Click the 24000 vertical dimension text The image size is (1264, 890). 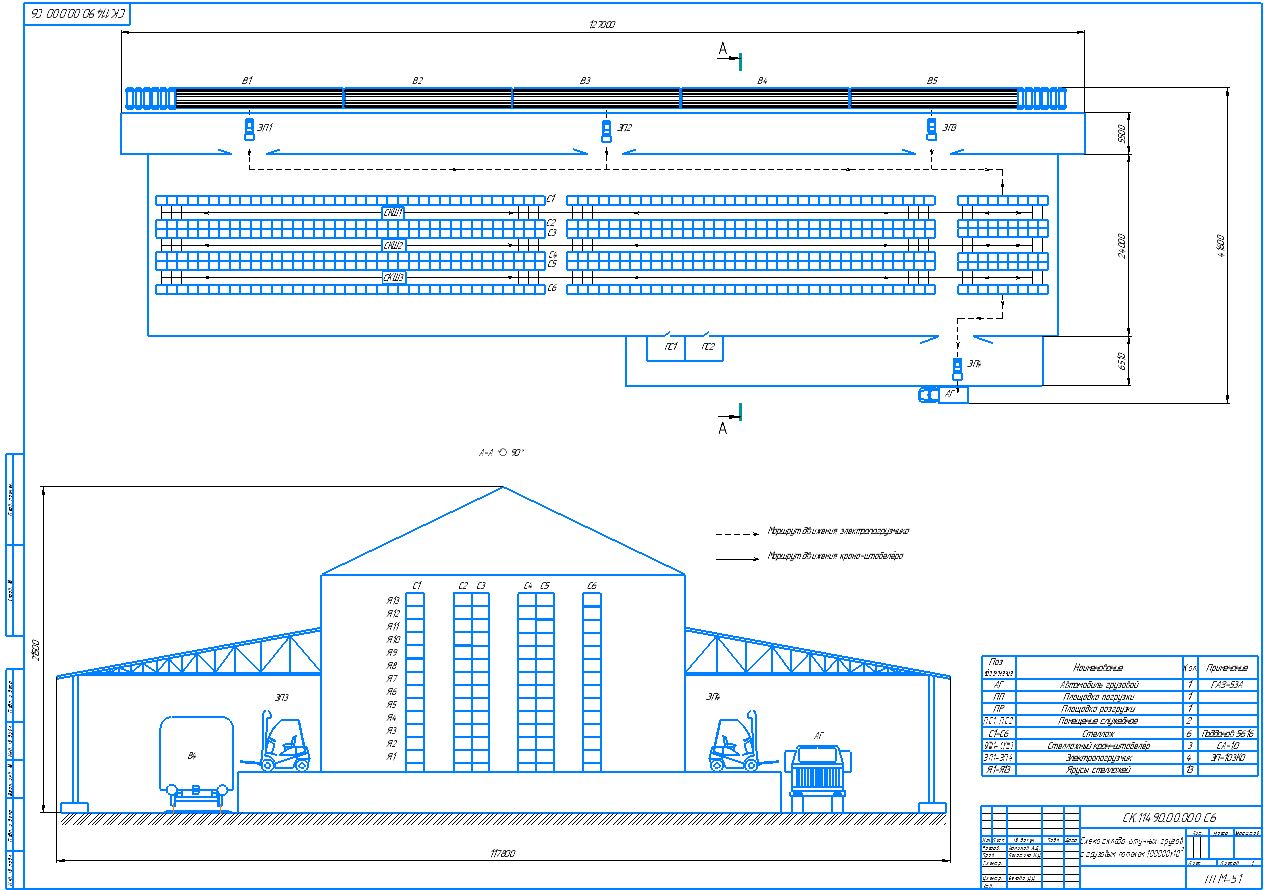(1122, 244)
